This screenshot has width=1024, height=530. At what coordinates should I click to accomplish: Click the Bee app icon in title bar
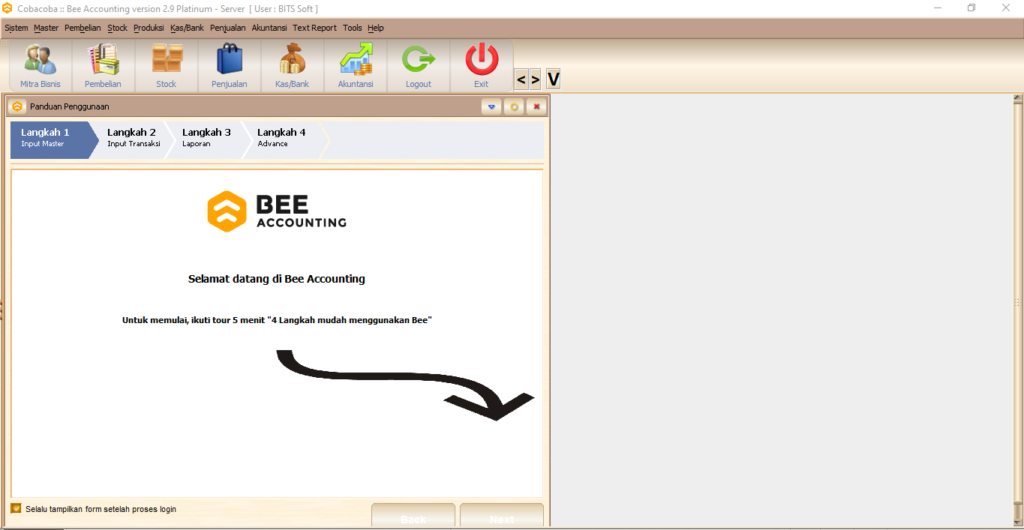coord(7,8)
